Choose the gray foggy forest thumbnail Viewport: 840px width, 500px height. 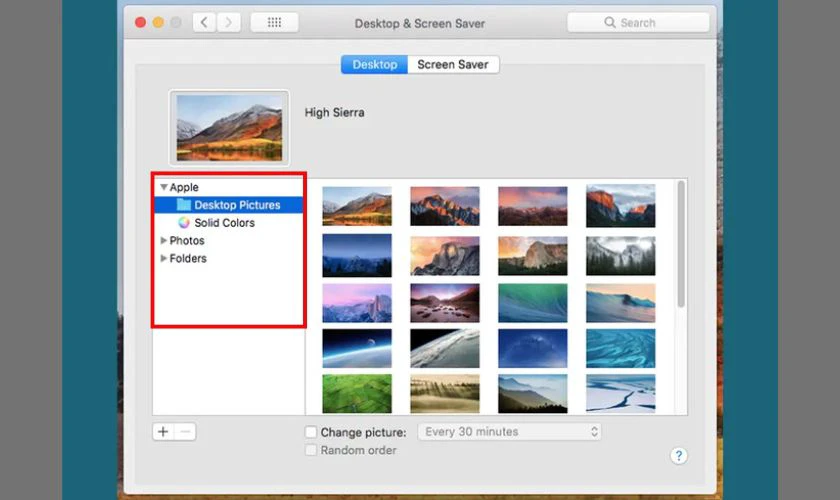[x=620, y=256]
